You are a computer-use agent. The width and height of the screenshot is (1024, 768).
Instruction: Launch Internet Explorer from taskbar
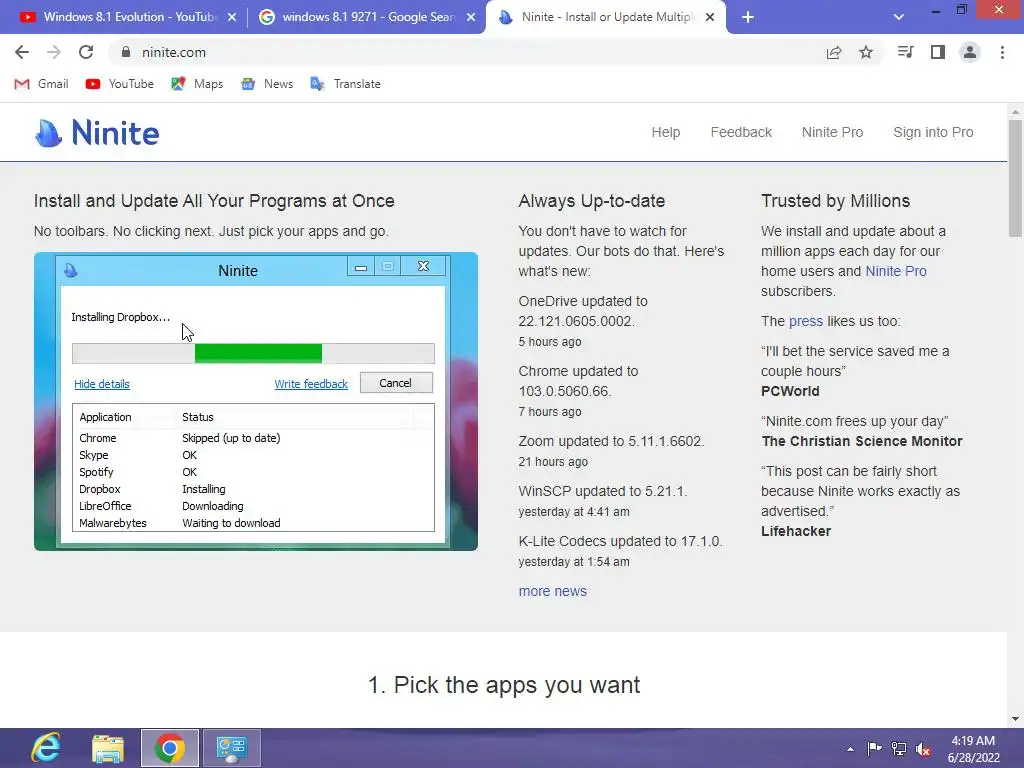(46, 748)
